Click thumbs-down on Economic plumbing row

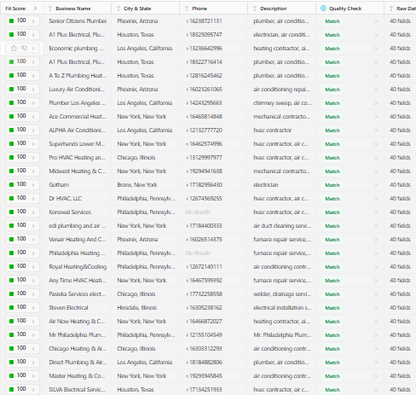[24, 48]
